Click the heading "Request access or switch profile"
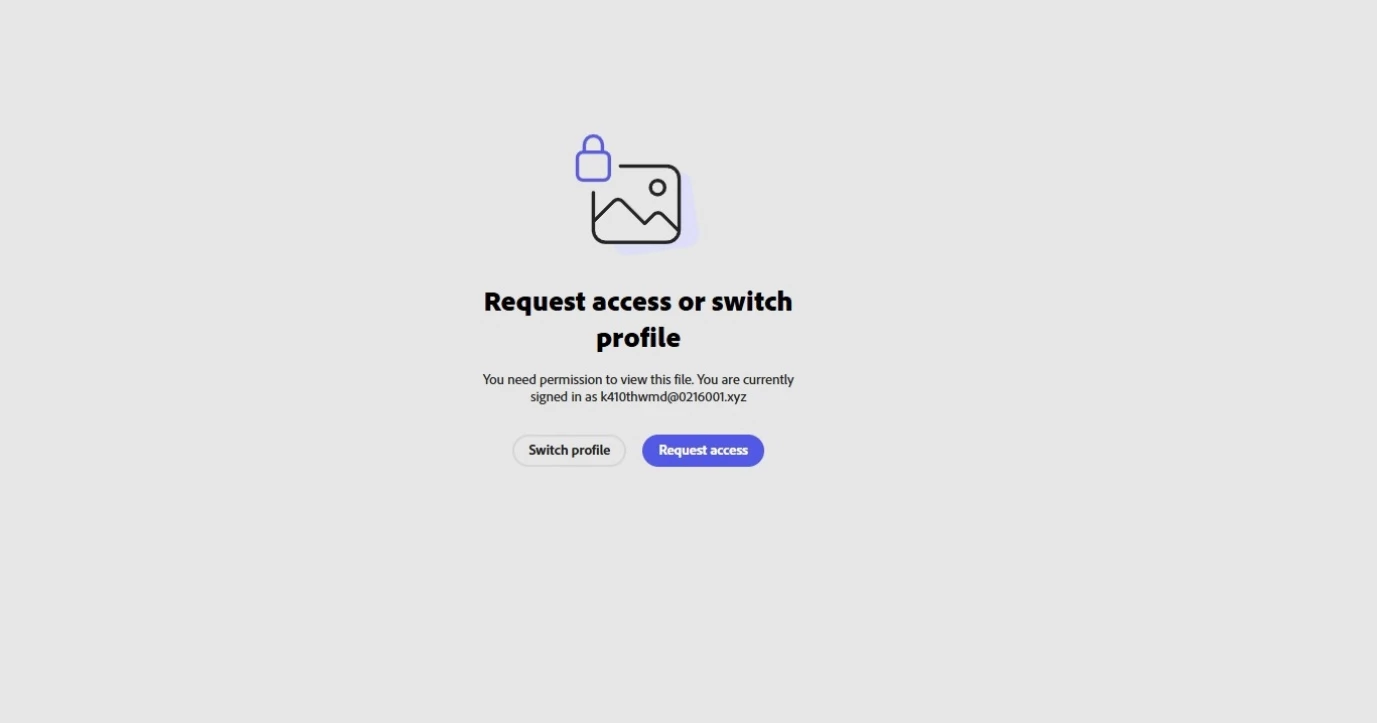 (638, 319)
